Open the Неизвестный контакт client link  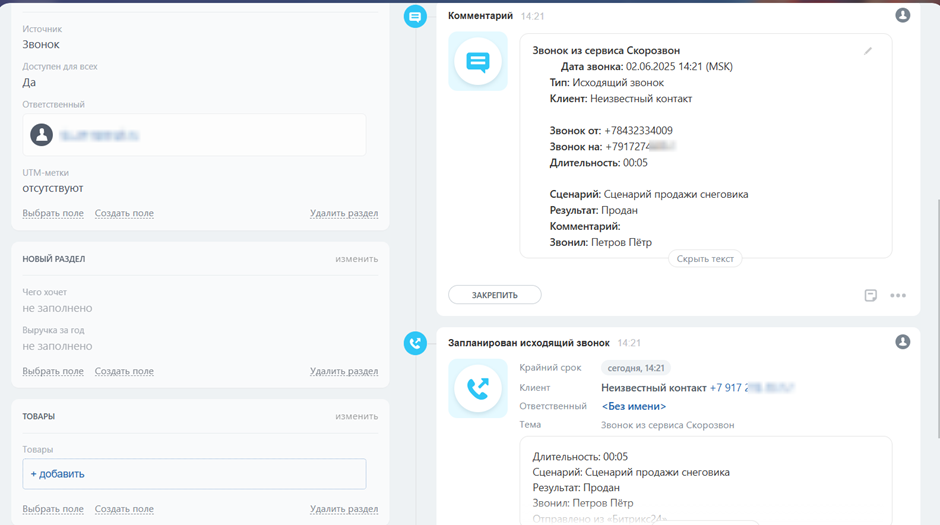click(654, 388)
